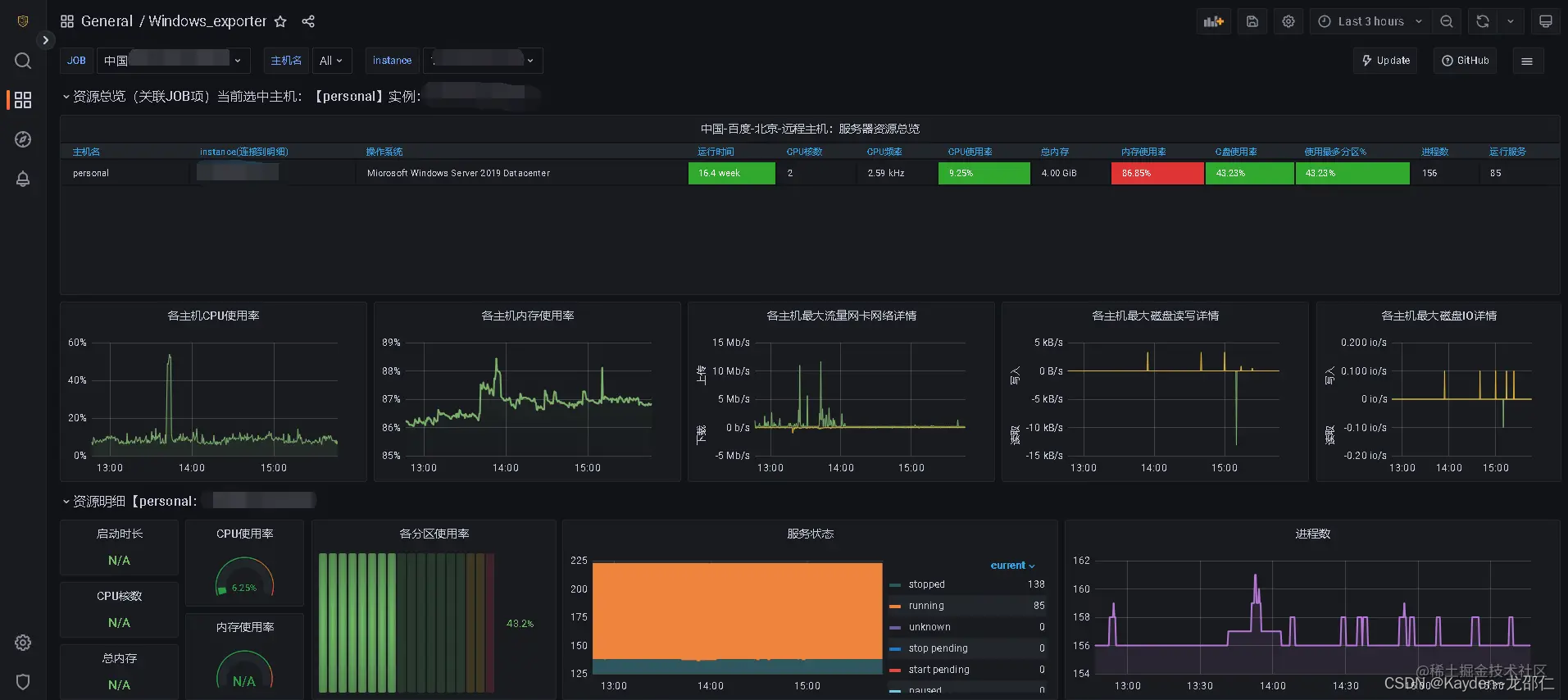
Task: Open 服务状态 panel title menu
Action: [x=810, y=534]
